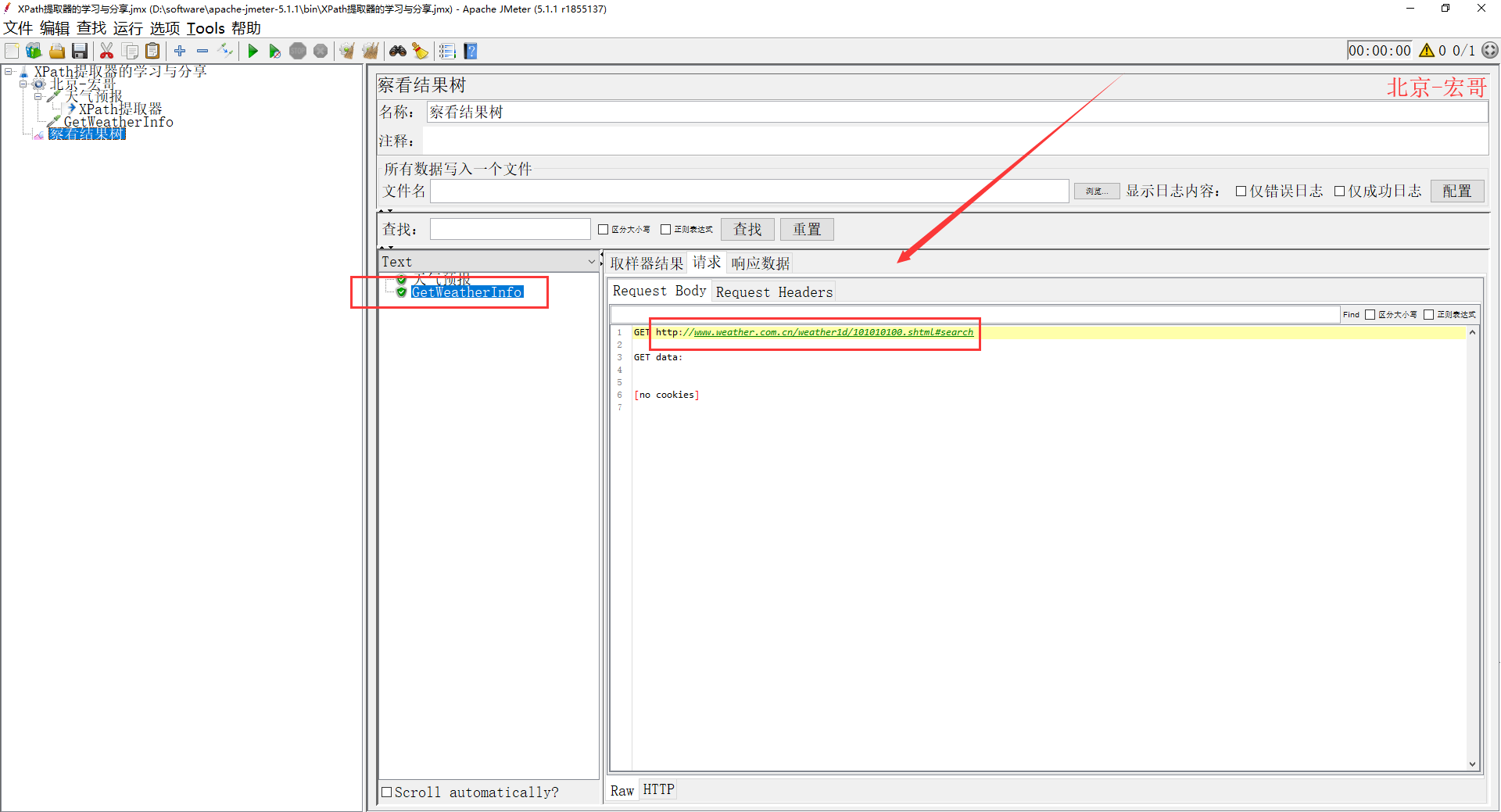Enable the 仅成功日志 checkbox
Image resolution: width=1501 pixels, height=812 pixels.
click(x=1340, y=191)
